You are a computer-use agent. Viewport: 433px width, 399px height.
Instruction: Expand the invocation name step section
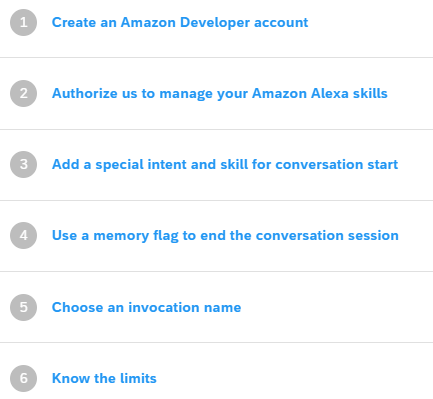pos(216,307)
